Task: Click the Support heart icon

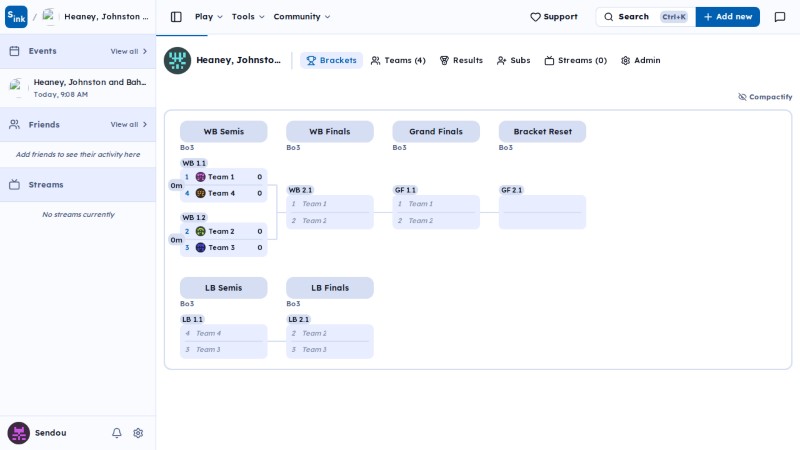Action: pos(535,17)
